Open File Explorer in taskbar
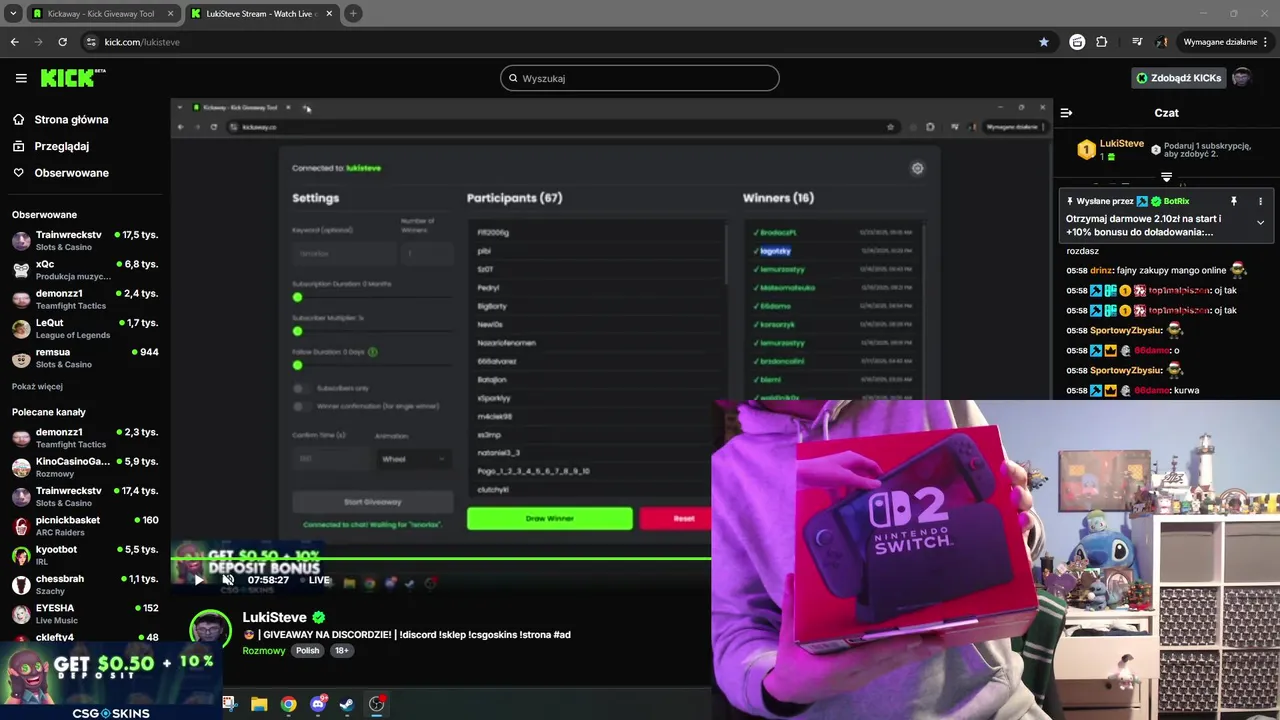 point(259,704)
